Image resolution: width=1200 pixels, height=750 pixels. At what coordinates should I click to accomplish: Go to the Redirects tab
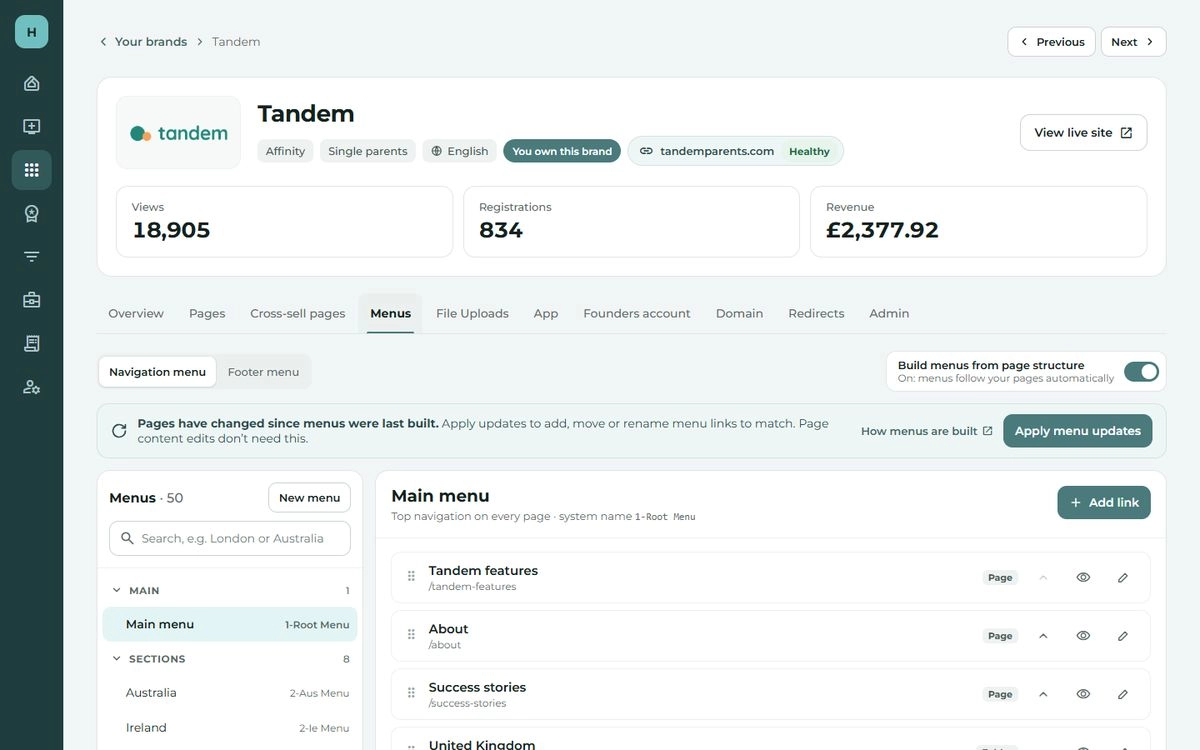816,314
